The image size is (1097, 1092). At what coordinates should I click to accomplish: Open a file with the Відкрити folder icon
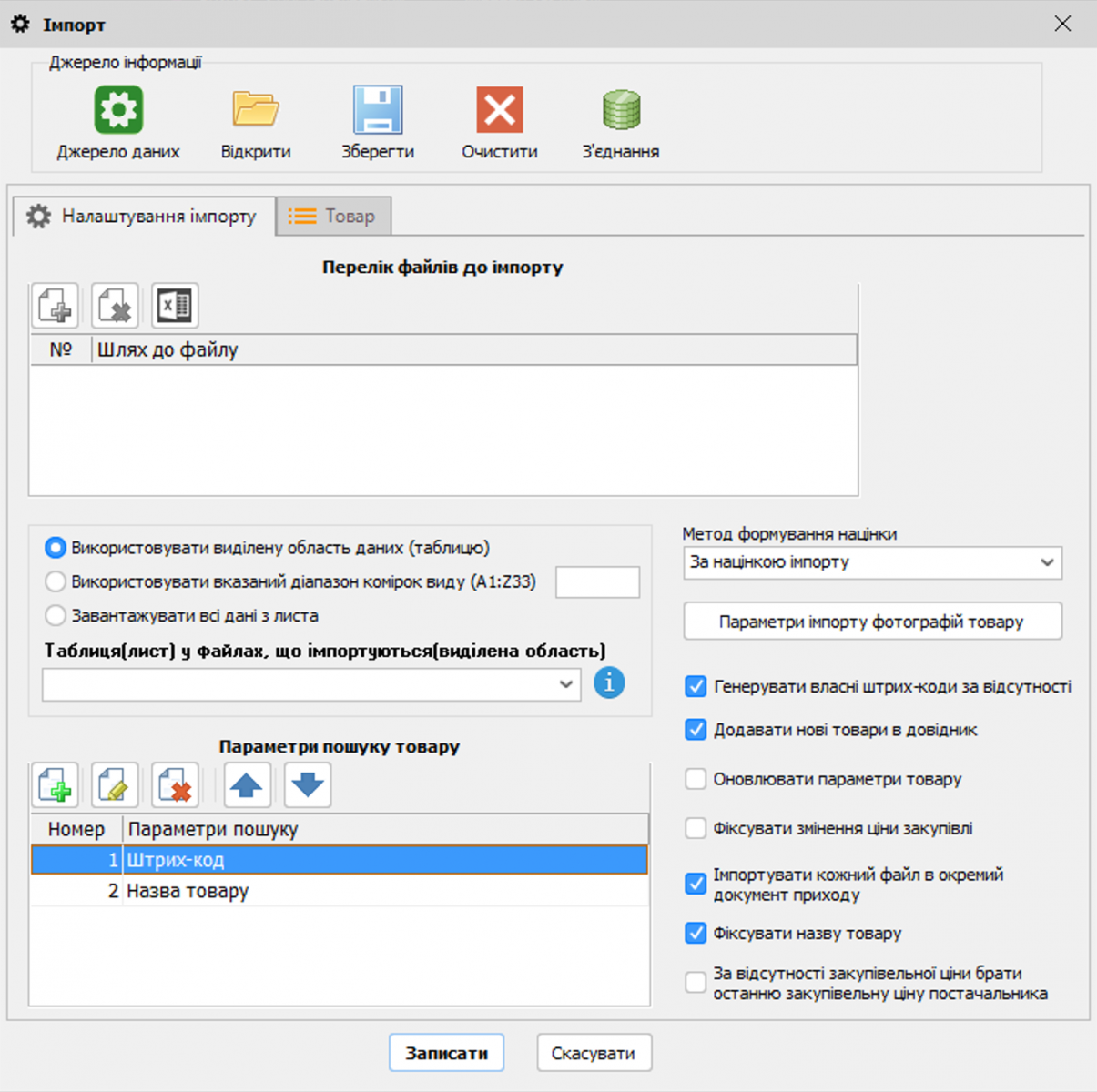click(x=255, y=110)
